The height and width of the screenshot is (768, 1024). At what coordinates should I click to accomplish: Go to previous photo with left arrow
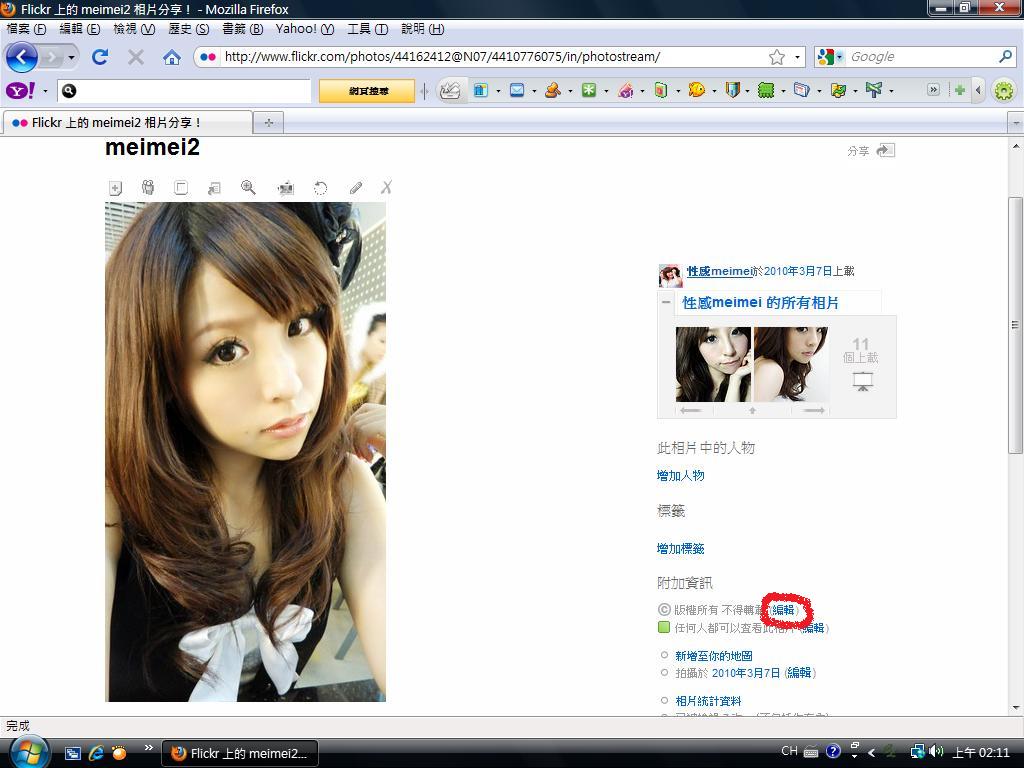point(690,411)
